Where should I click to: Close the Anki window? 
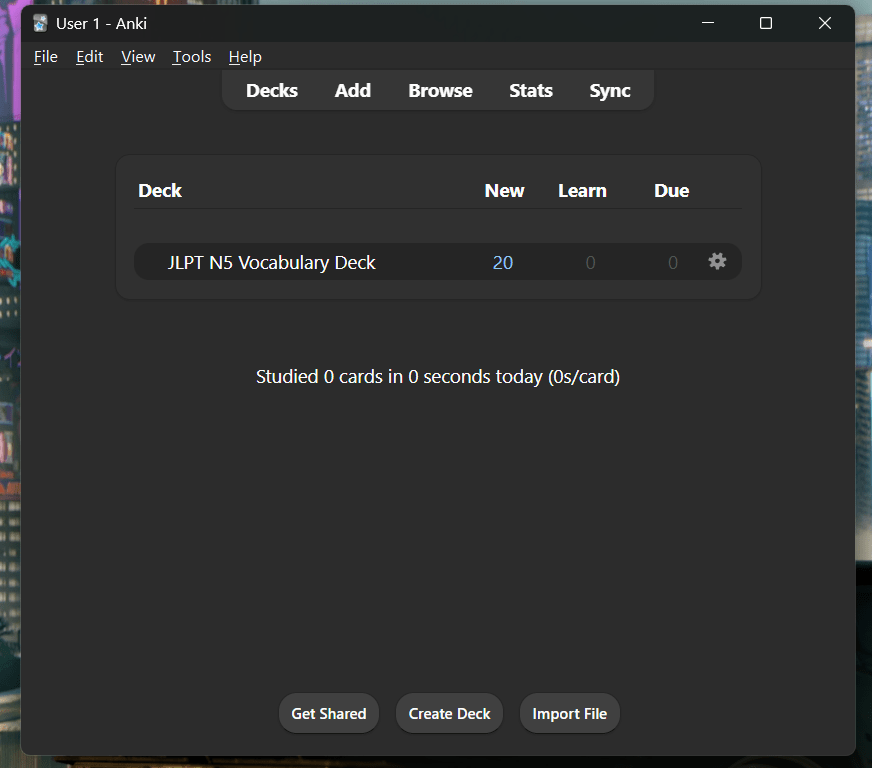tap(825, 23)
